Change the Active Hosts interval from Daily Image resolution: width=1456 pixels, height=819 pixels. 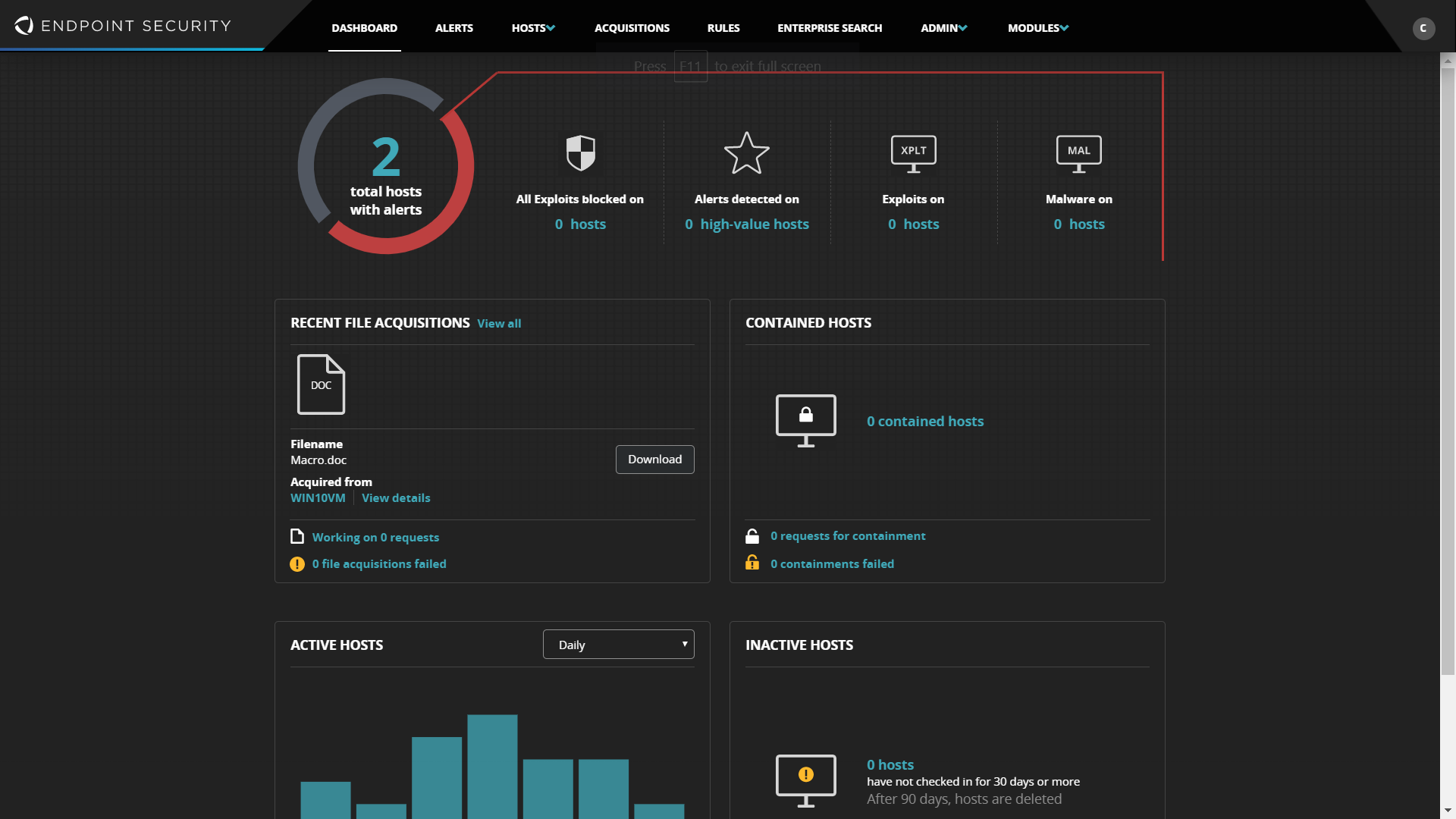coord(618,644)
